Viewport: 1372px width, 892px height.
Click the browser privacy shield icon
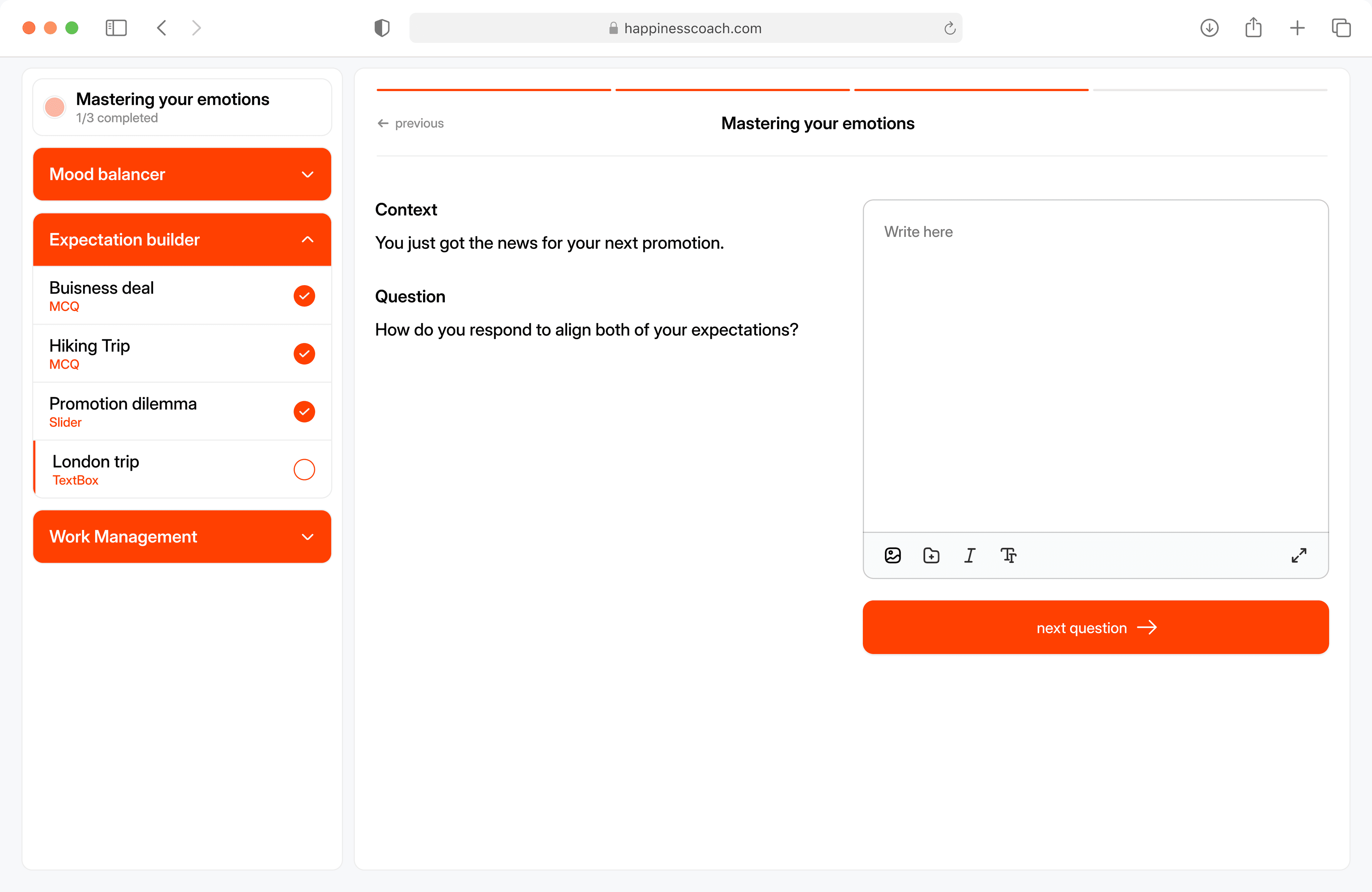[382, 28]
